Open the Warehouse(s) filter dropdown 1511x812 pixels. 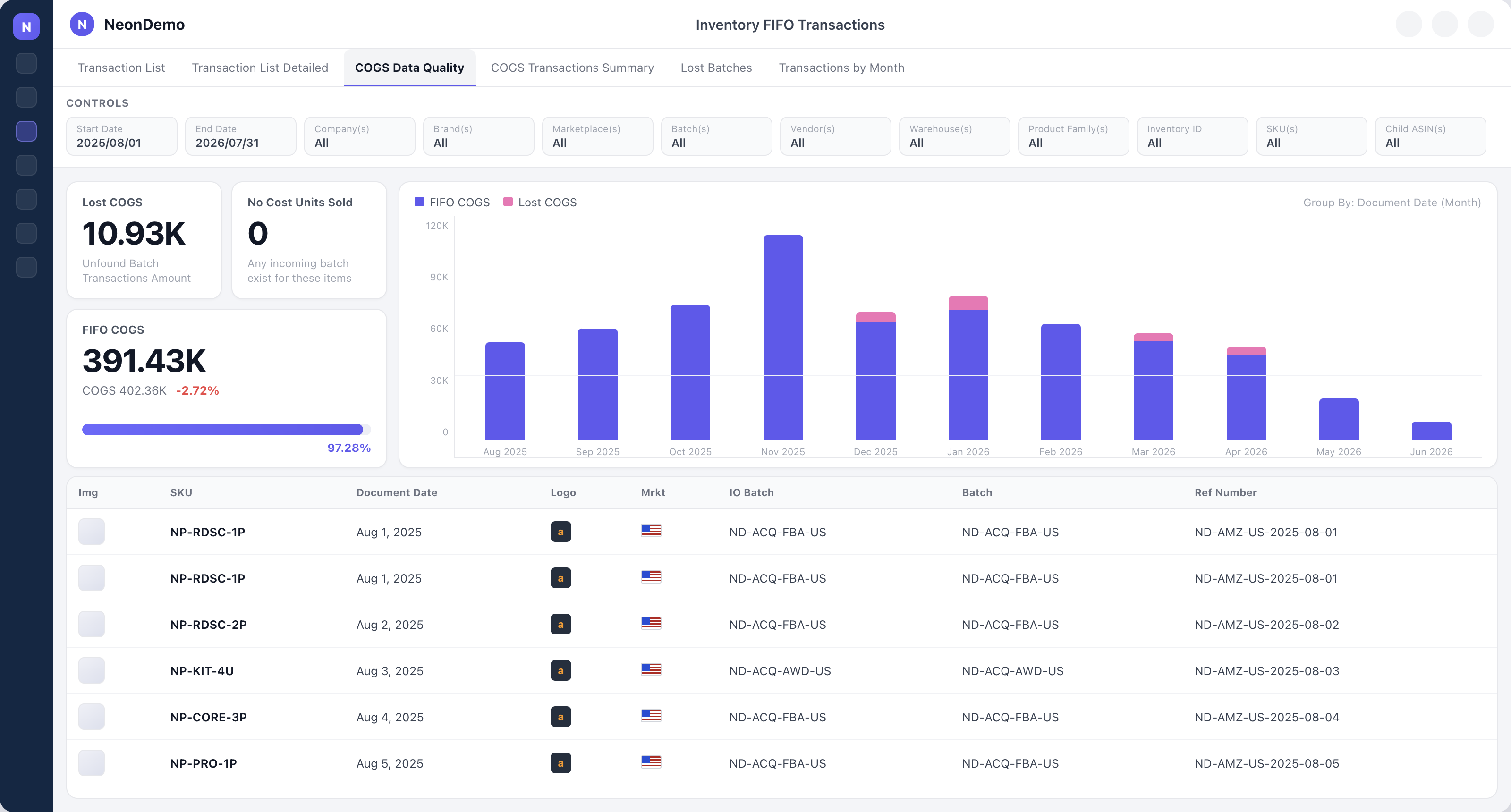point(955,136)
